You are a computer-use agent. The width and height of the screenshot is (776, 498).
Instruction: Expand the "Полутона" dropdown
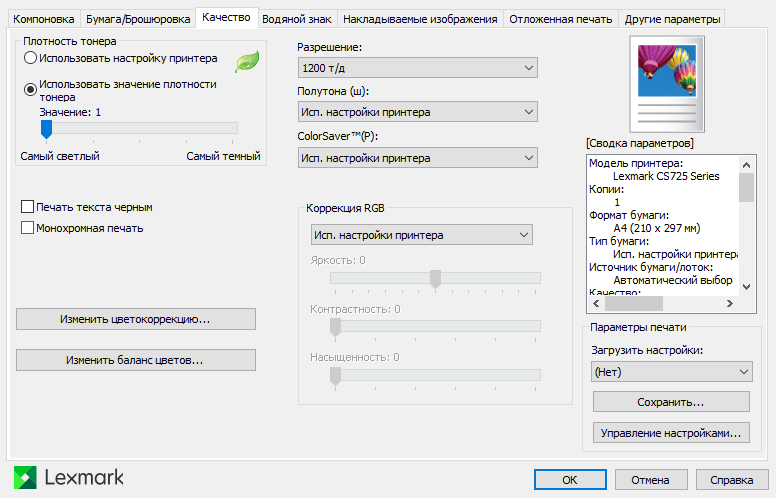[x=417, y=113]
